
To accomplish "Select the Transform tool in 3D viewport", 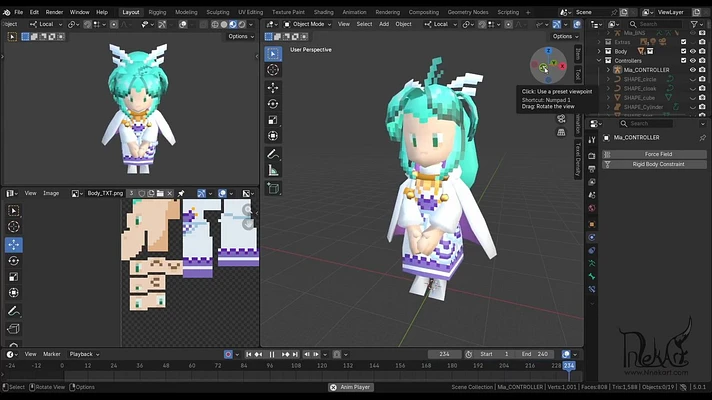I will tap(273, 136).
